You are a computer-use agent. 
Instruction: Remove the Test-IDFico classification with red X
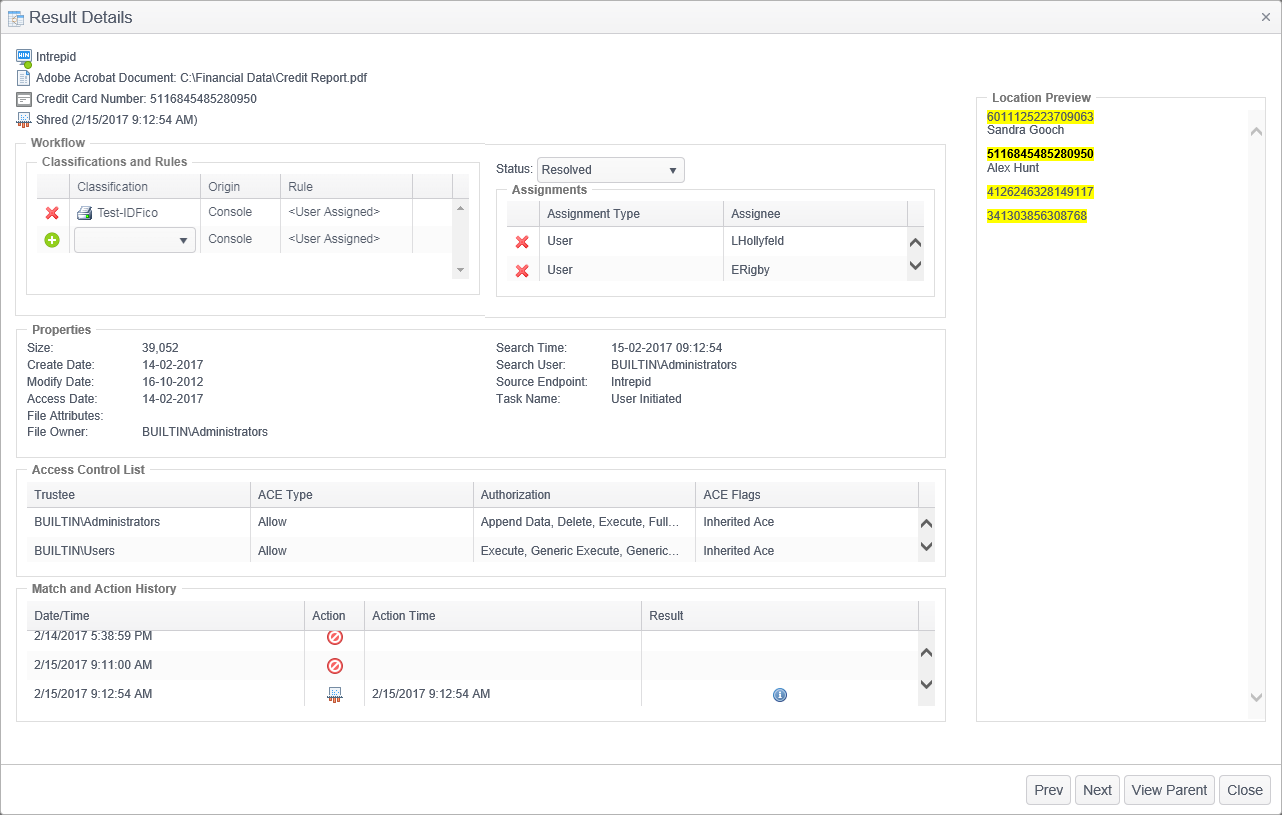coord(52,213)
